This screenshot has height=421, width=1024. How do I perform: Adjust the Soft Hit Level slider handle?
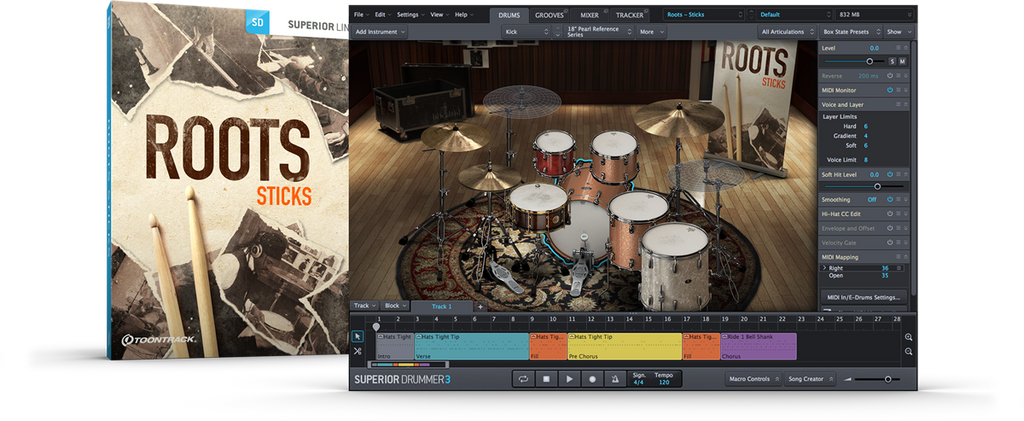pyautogui.click(x=877, y=187)
